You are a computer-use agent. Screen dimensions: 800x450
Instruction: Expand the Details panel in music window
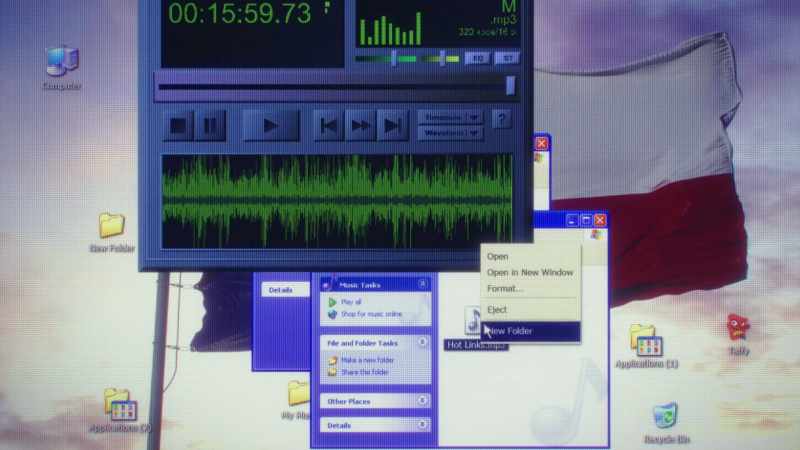(422, 424)
